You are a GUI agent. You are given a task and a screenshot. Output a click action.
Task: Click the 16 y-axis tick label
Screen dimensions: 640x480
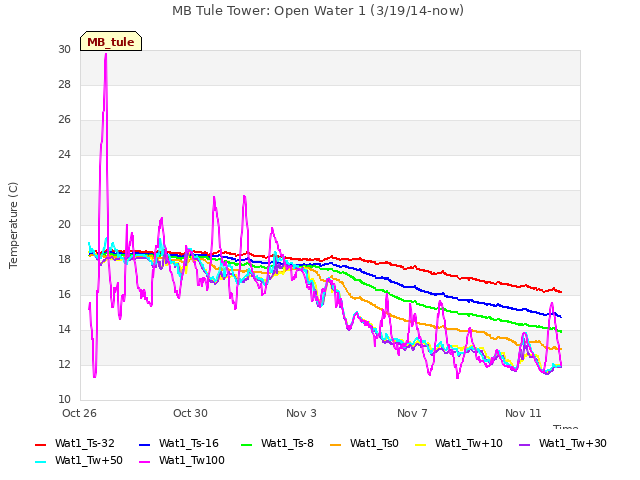coord(64,295)
